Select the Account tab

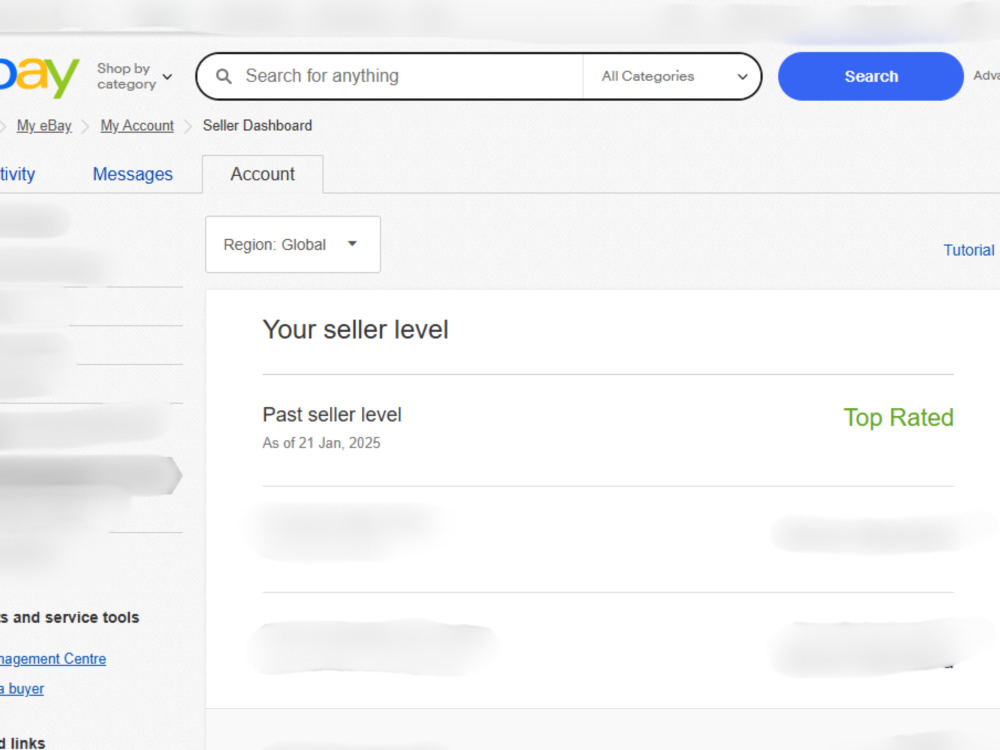(x=263, y=174)
